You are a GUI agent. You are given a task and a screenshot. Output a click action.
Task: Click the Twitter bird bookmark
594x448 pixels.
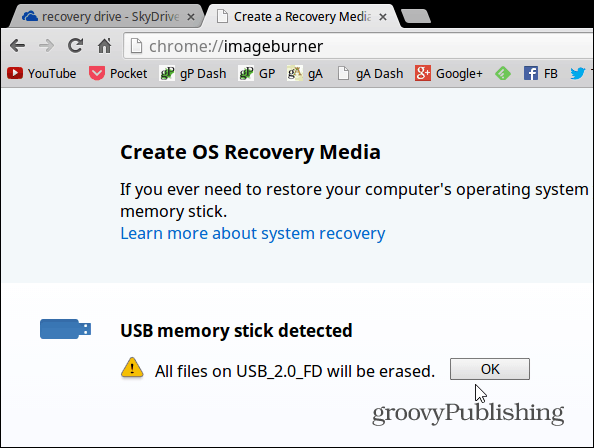[x=578, y=73]
